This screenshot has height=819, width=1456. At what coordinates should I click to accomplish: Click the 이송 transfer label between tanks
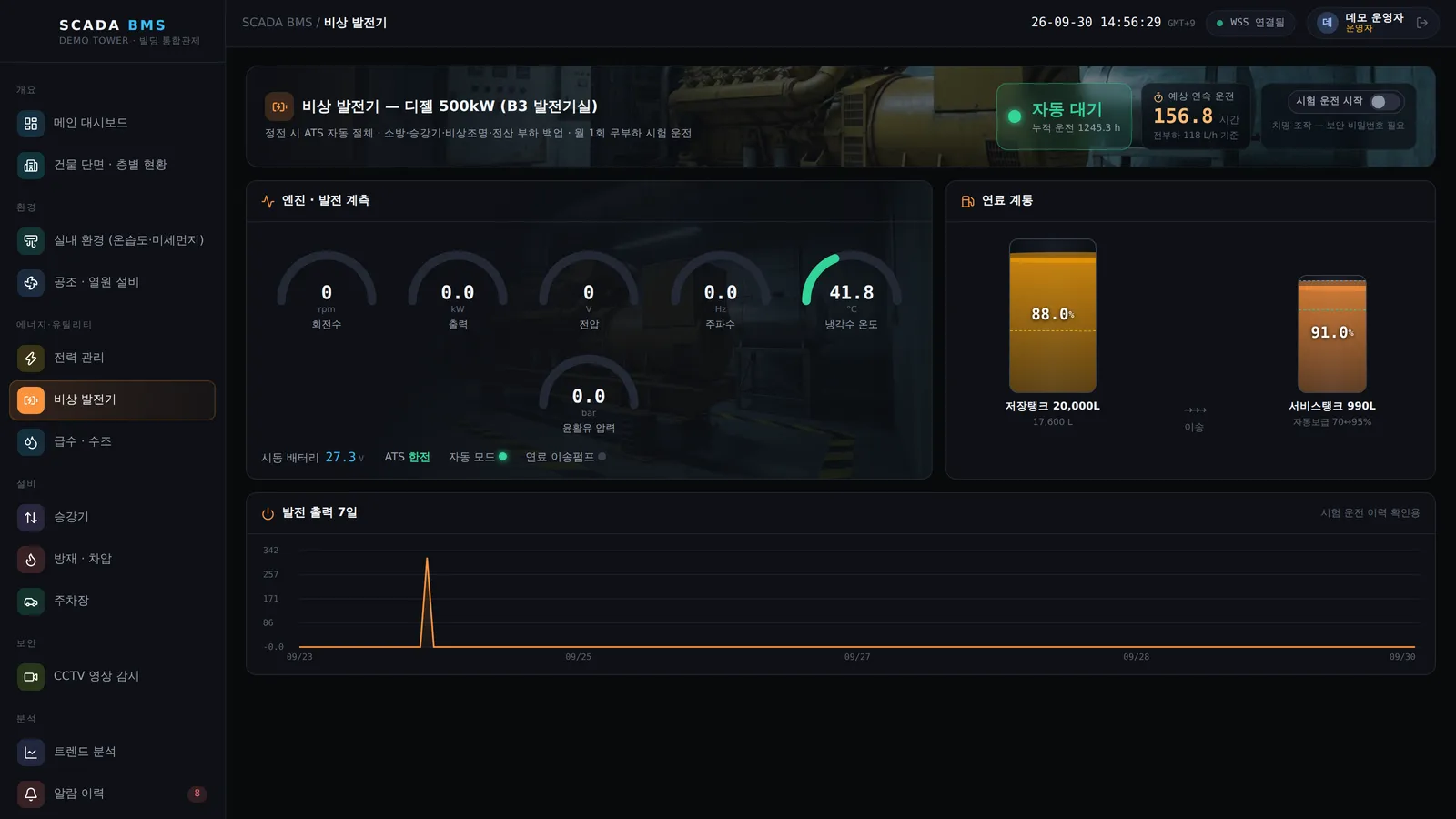tap(1194, 428)
